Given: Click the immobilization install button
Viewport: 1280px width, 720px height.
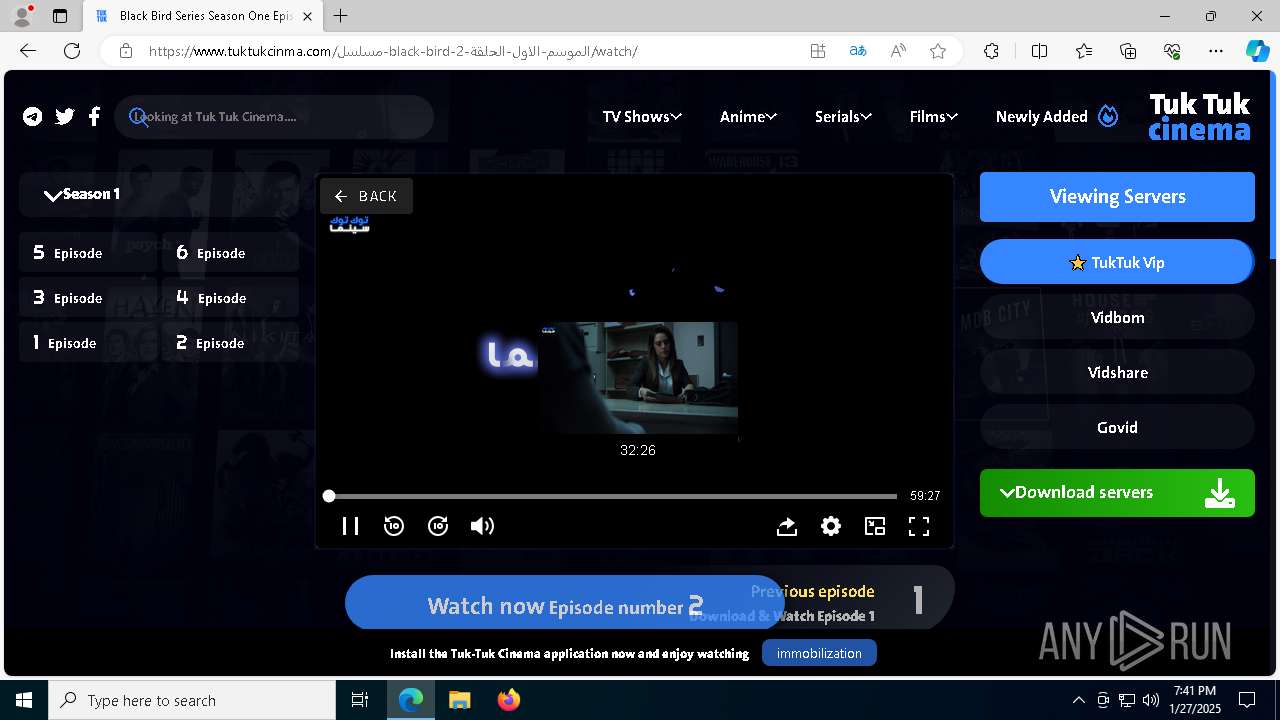Looking at the screenshot, I should click(819, 653).
